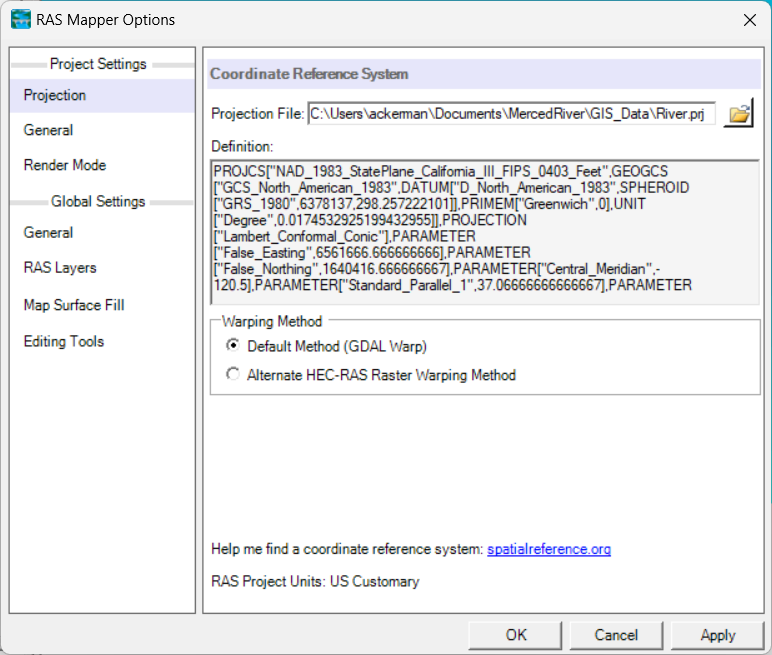
Task: Switch to the Editing Tools settings
Action: point(64,342)
